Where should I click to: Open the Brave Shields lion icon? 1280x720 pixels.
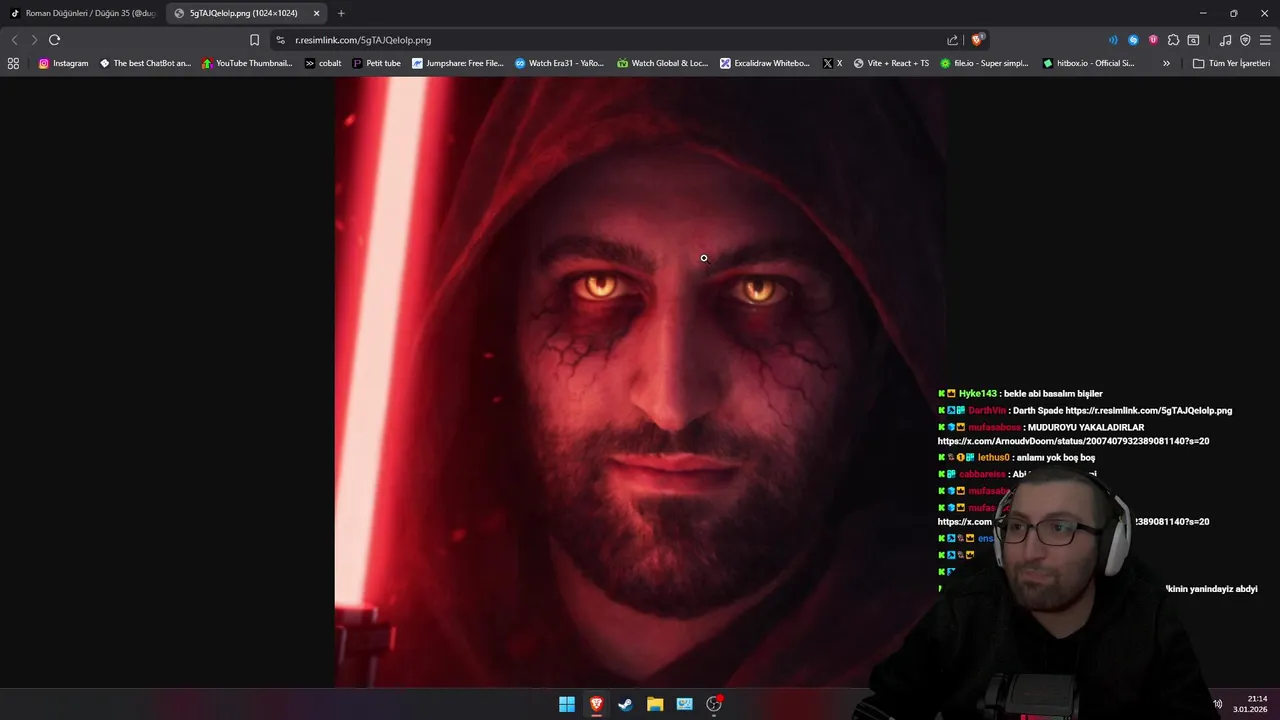coord(977,40)
